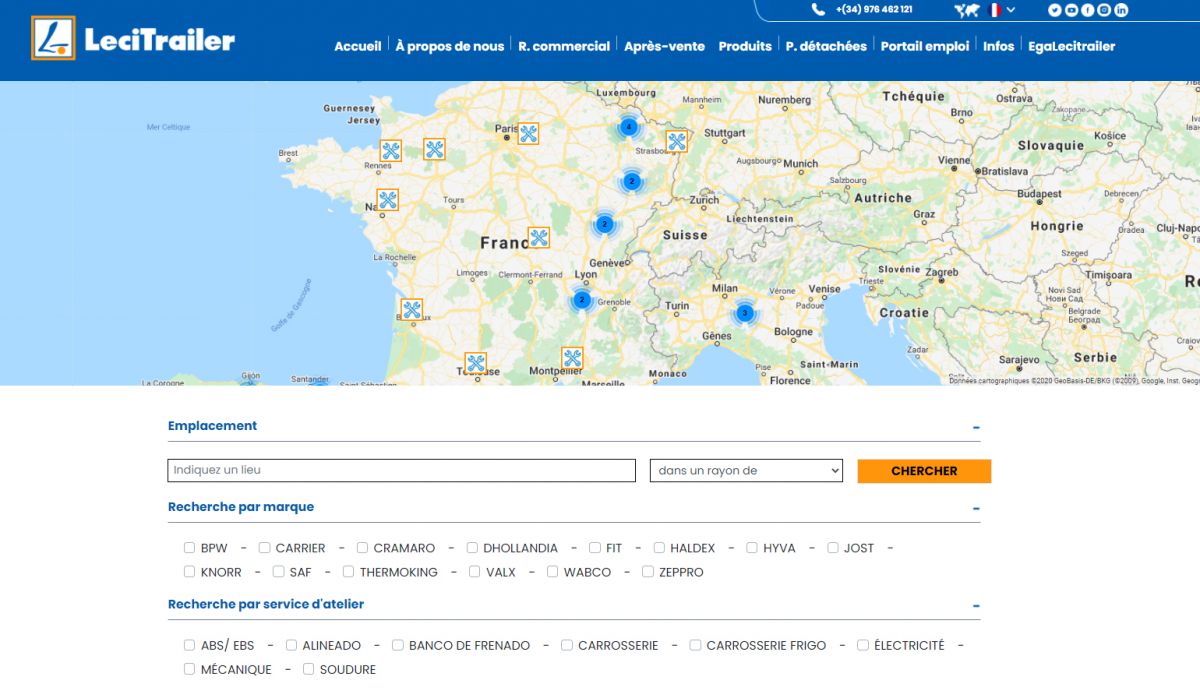
Task: Call the +(34) 976 462 121 number
Action: [874, 9]
